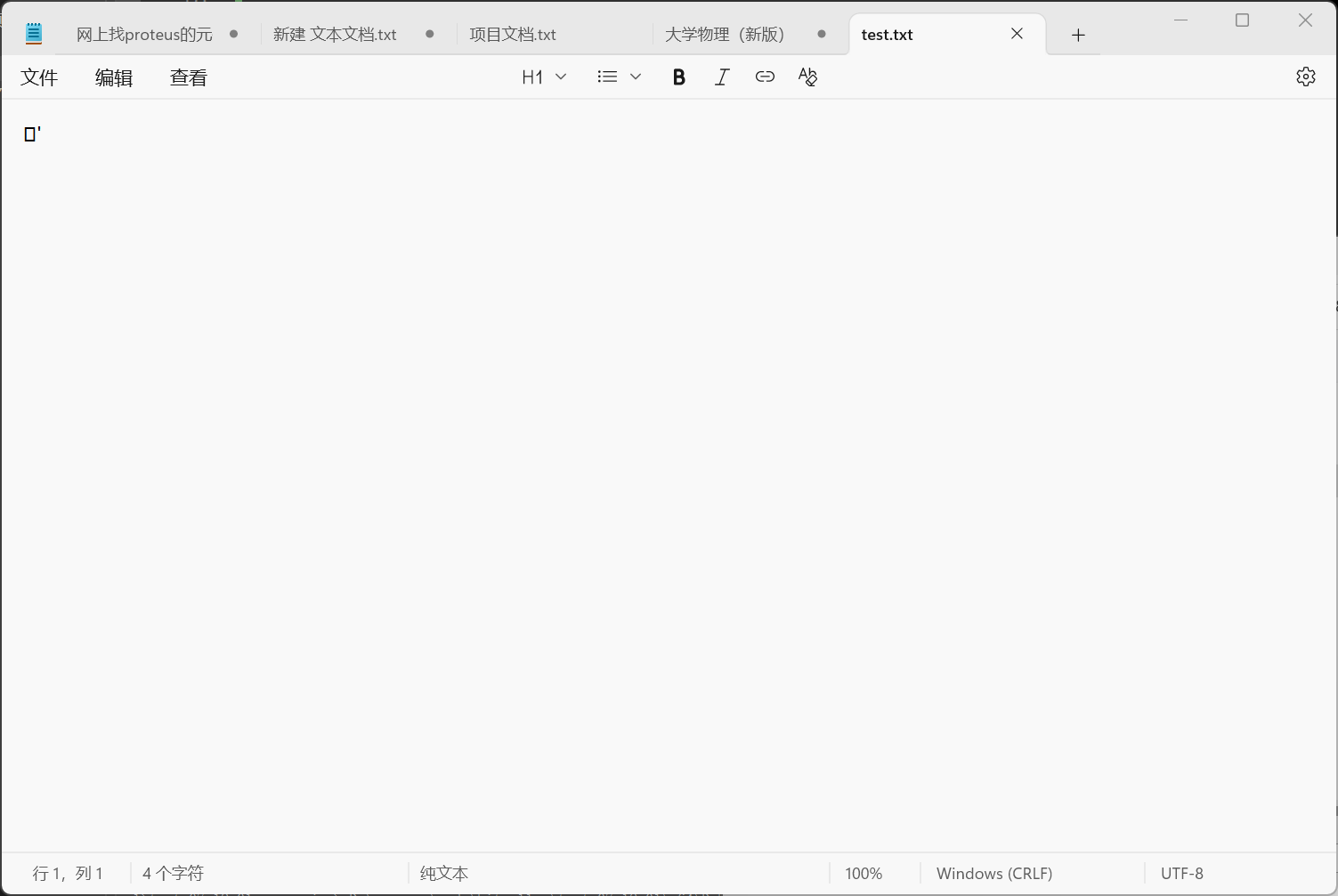Clear text formatting with the eraser icon
Screen dimensions: 1338x896
click(x=807, y=77)
